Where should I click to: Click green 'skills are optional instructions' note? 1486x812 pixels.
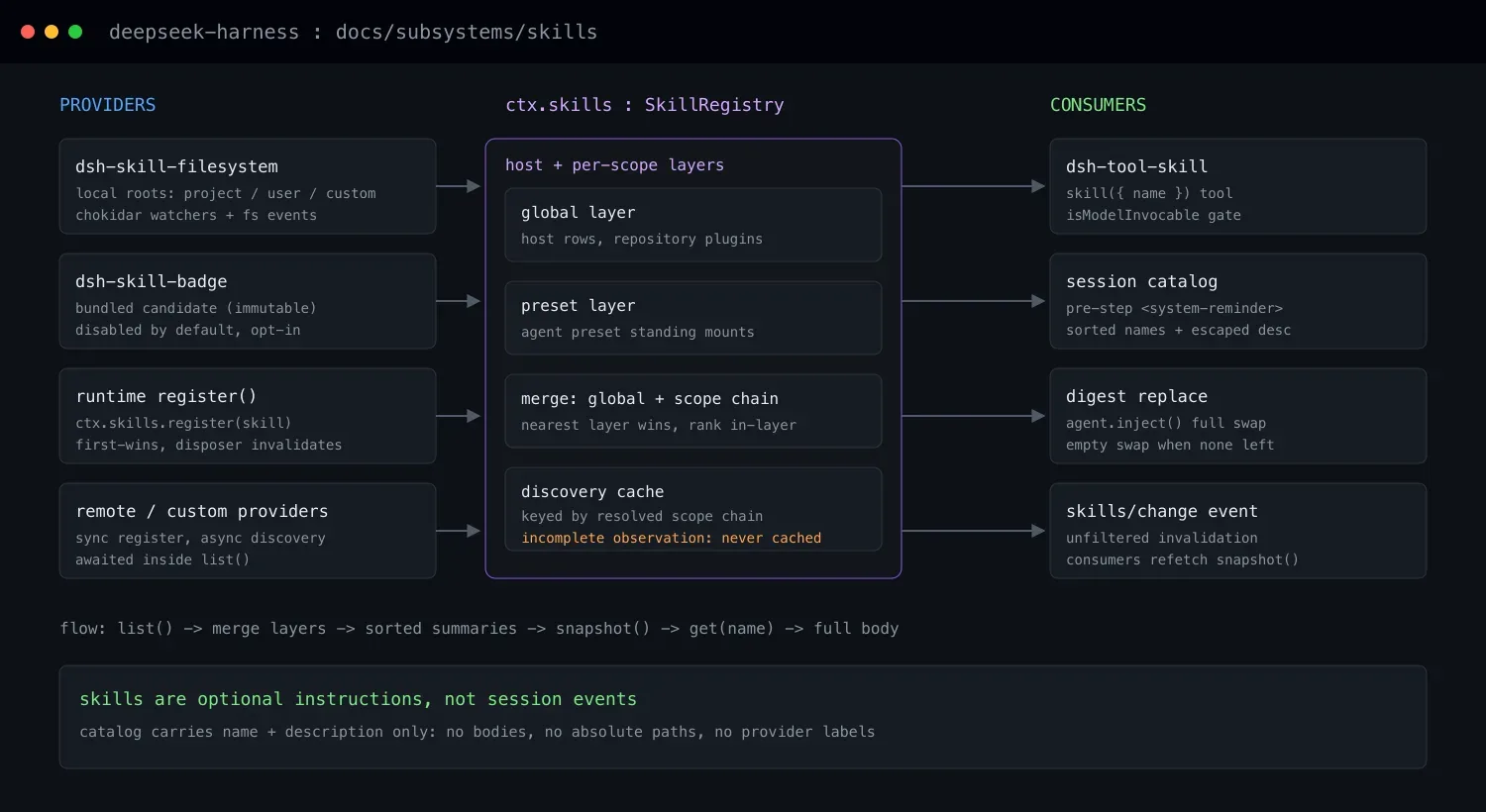(359, 699)
